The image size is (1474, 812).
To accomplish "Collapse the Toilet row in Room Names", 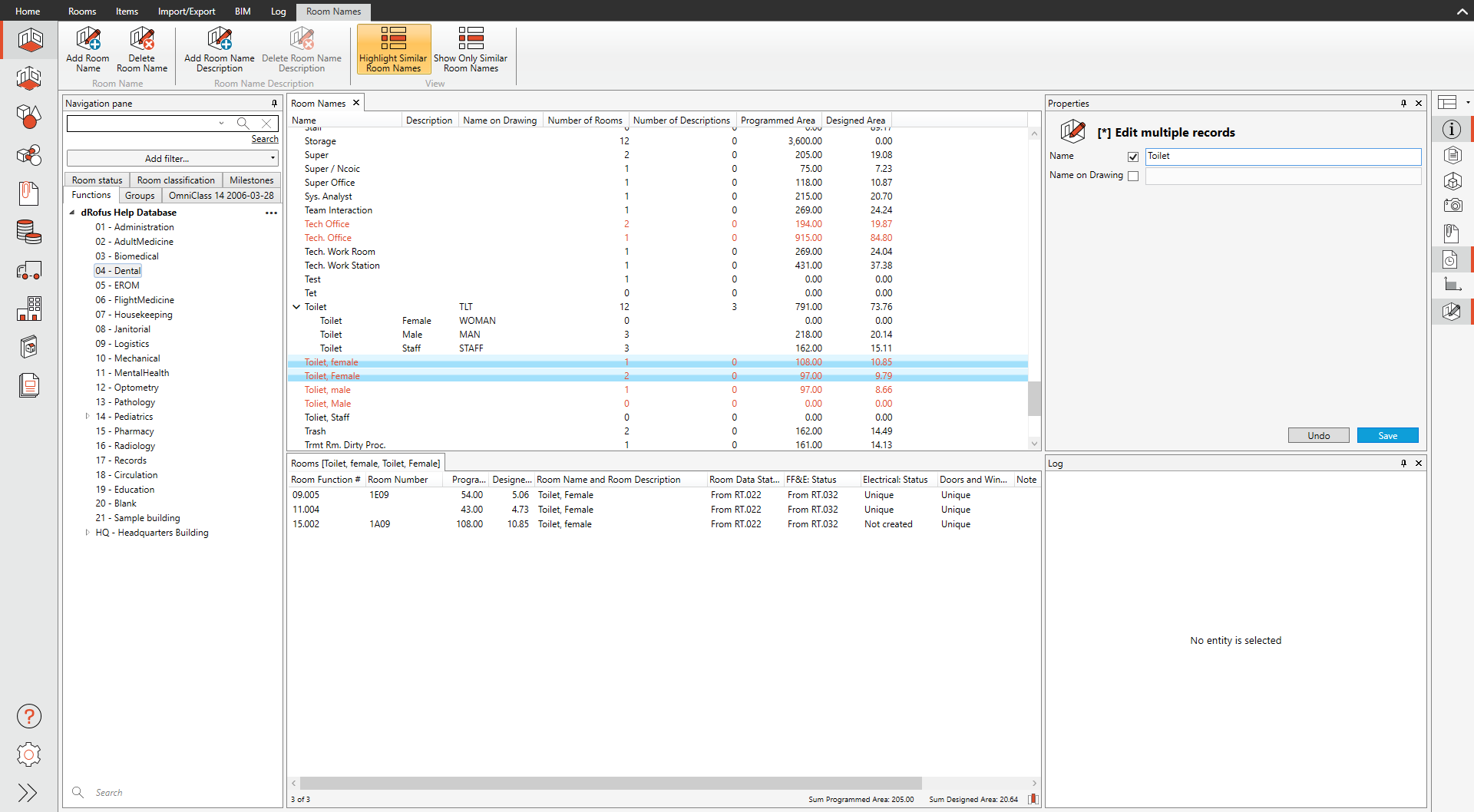I will click(296, 307).
